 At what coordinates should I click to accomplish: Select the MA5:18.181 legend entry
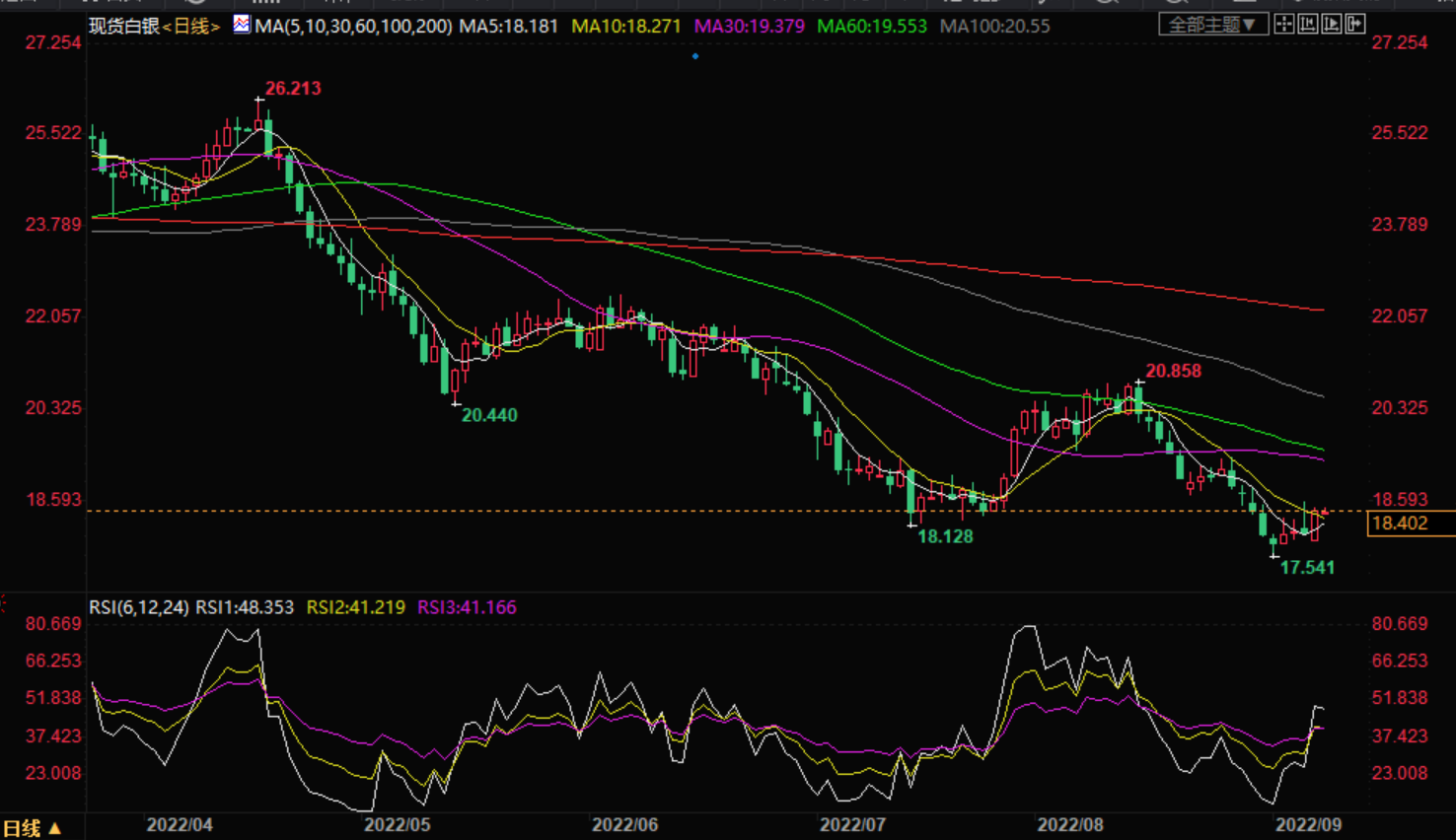coord(509,27)
